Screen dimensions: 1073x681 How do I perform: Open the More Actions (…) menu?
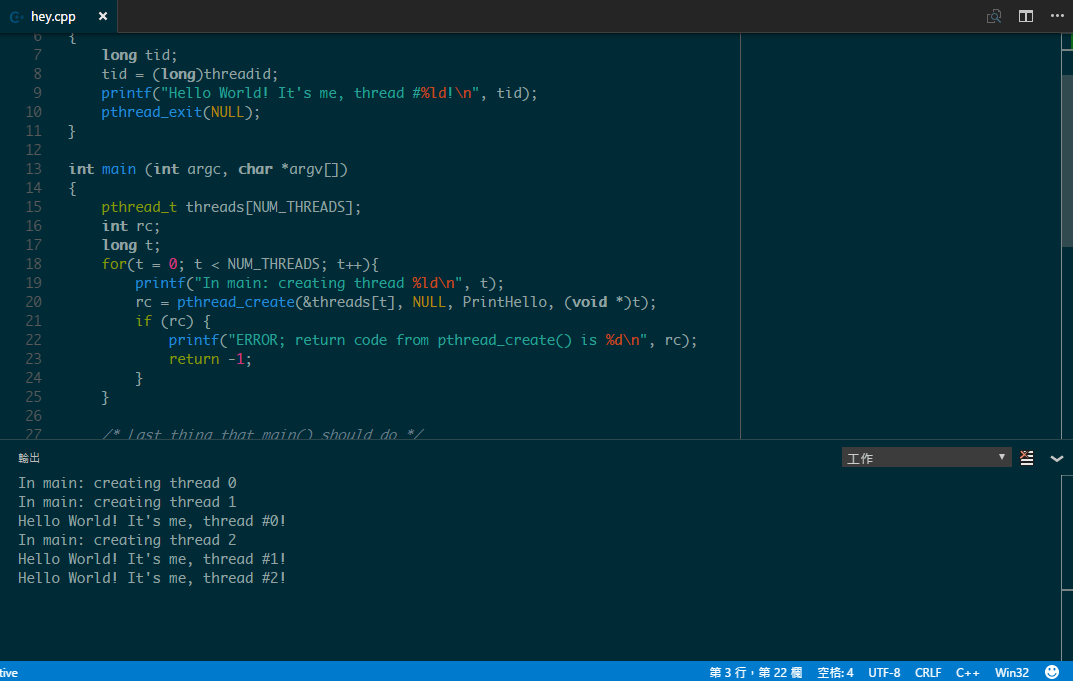point(1057,16)
